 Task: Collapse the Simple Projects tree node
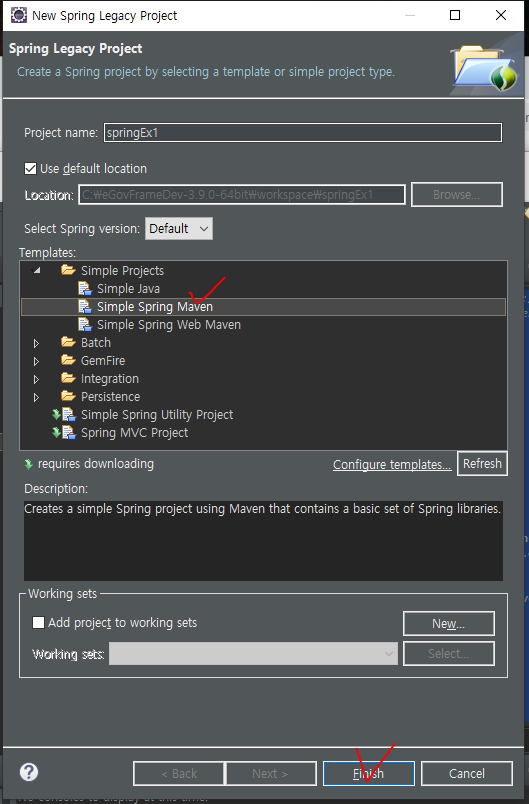point(36,270)
